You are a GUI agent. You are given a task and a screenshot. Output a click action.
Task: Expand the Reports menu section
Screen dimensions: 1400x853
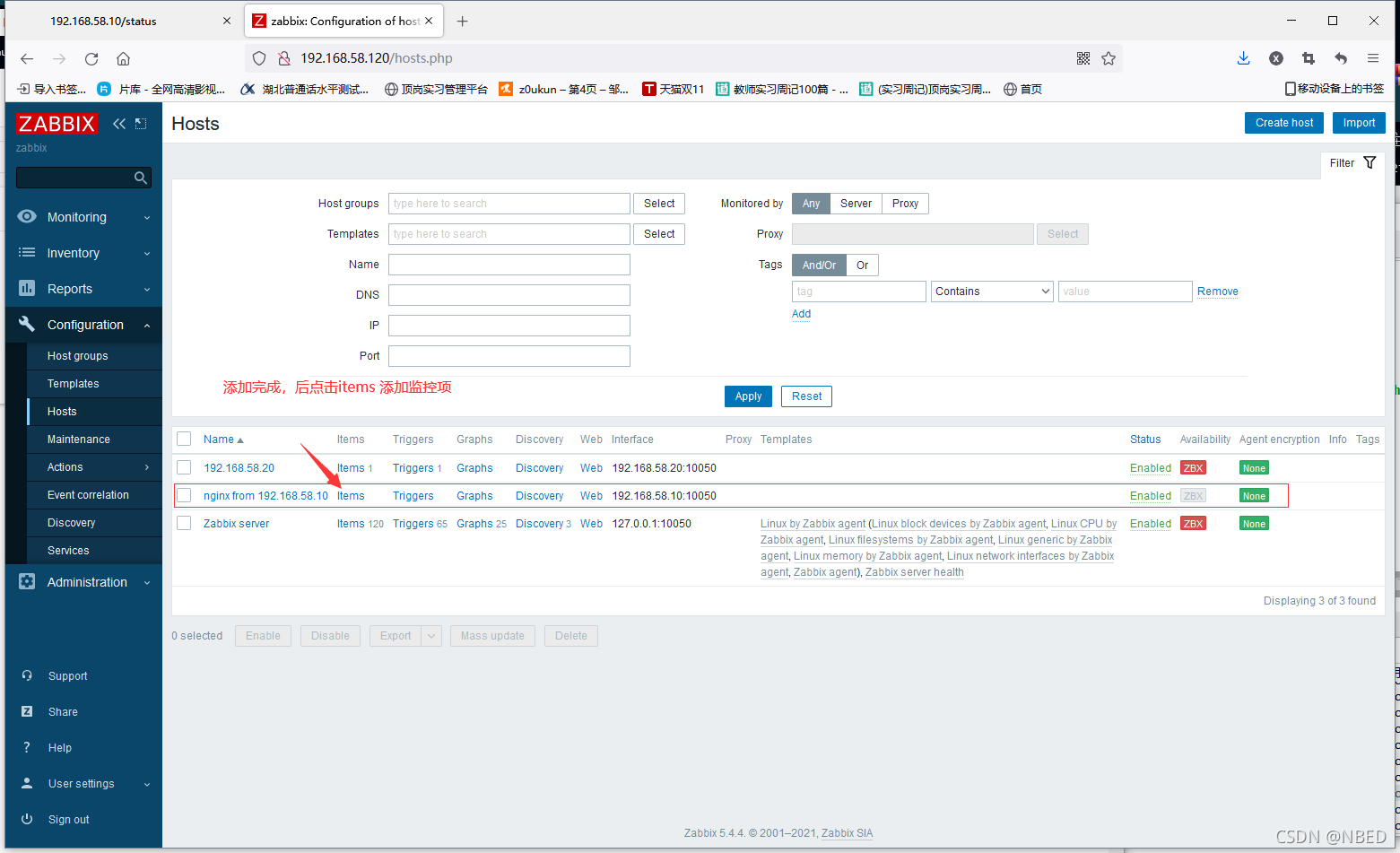(x=147, y=289)
